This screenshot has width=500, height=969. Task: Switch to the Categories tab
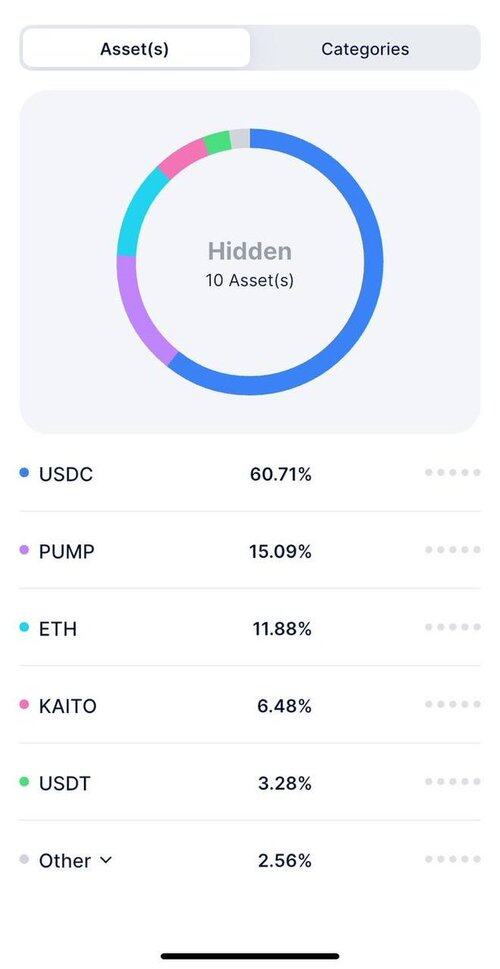click(365, 49)
